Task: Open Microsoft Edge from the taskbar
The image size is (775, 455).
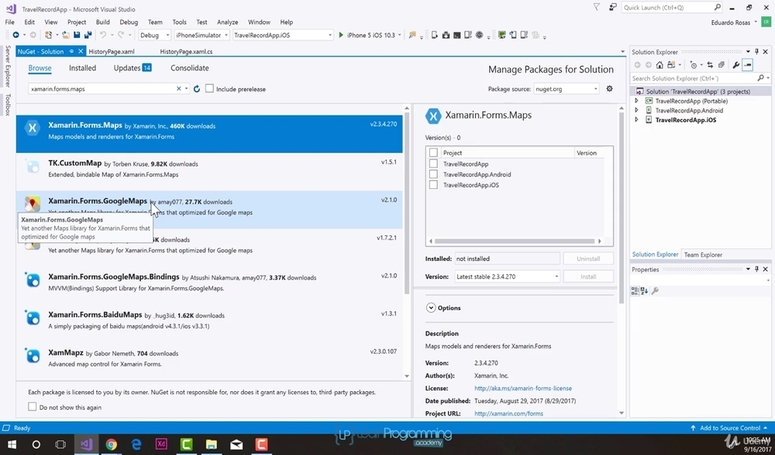Action: tap(136, 445)
